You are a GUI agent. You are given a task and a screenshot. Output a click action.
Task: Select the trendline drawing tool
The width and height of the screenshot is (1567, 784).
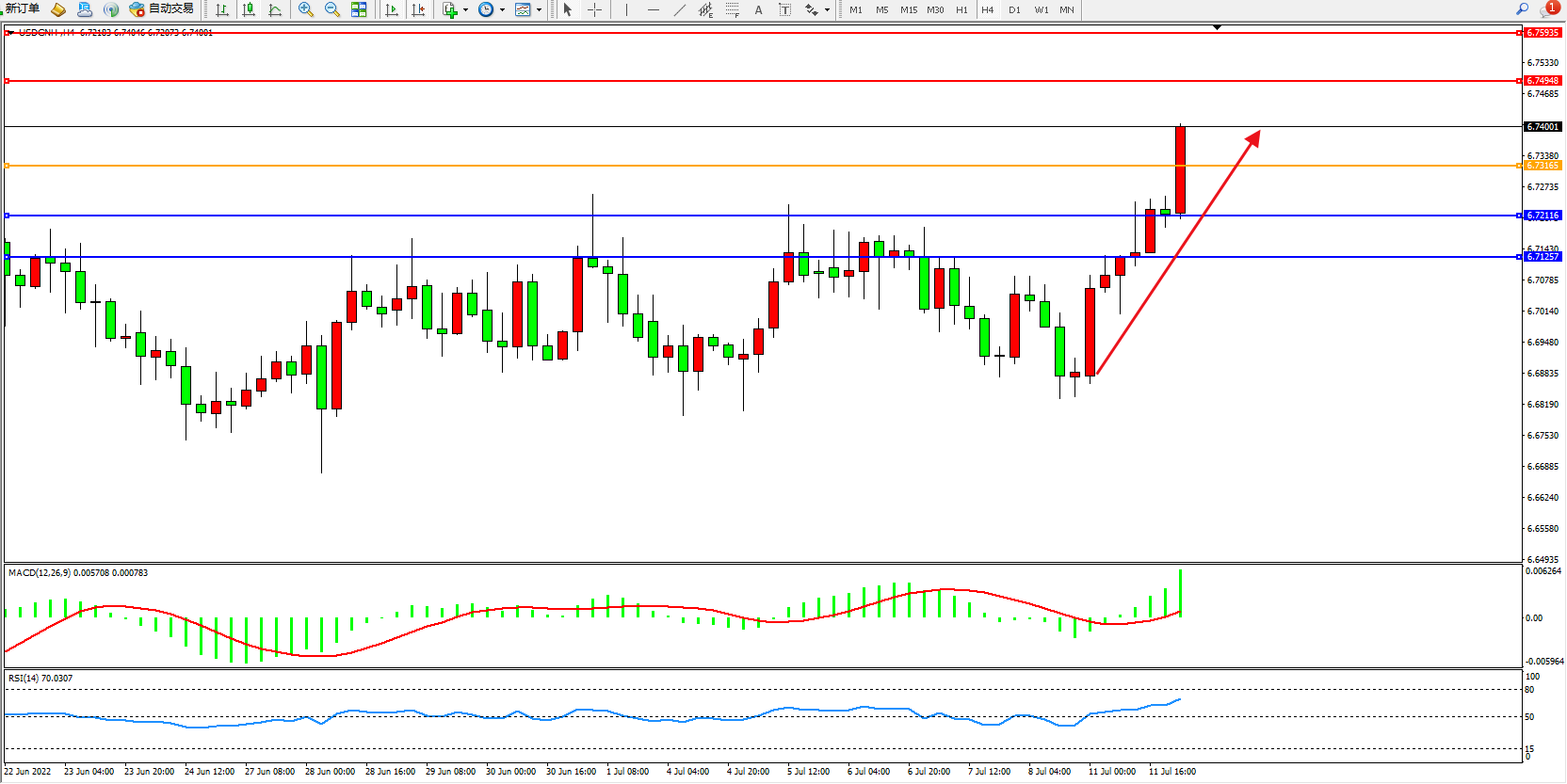click(x=679, y=9)
